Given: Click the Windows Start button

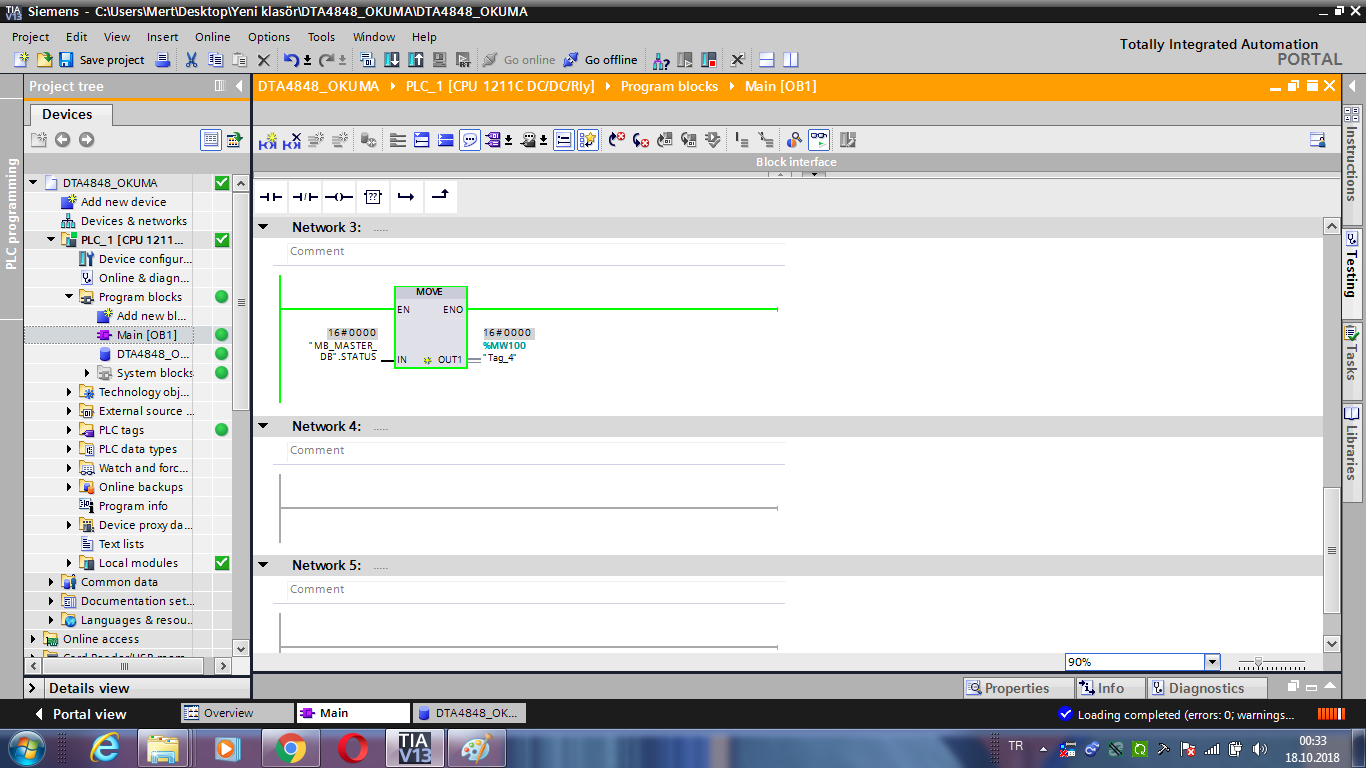Looking at the screenshot, I should click(26, 748).
